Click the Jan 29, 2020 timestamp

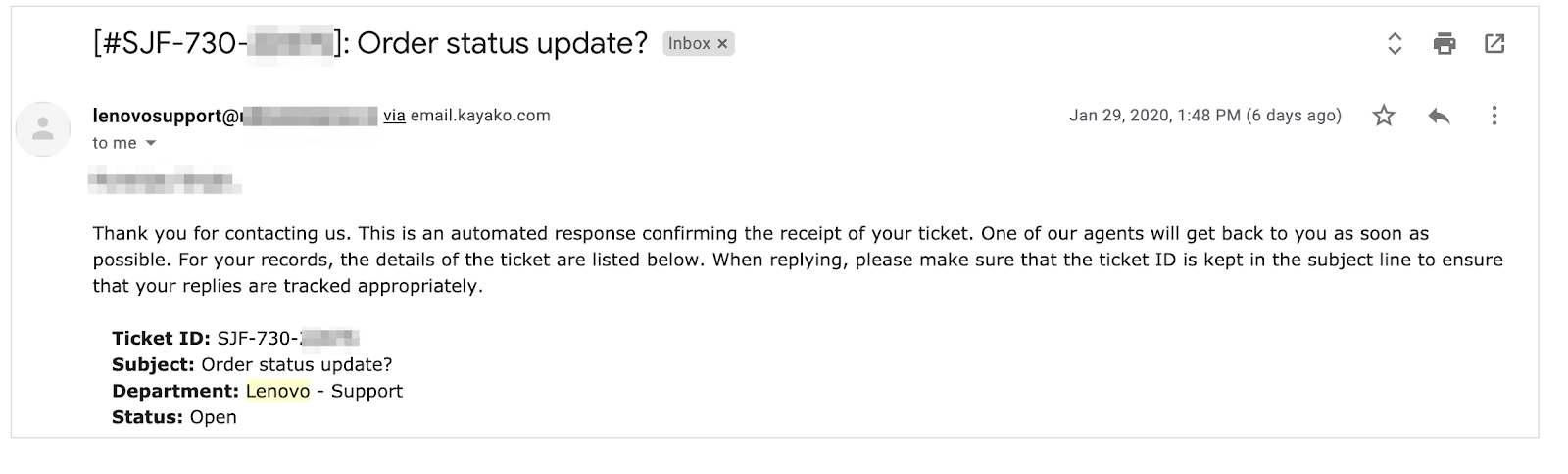tap(1205, 116)
